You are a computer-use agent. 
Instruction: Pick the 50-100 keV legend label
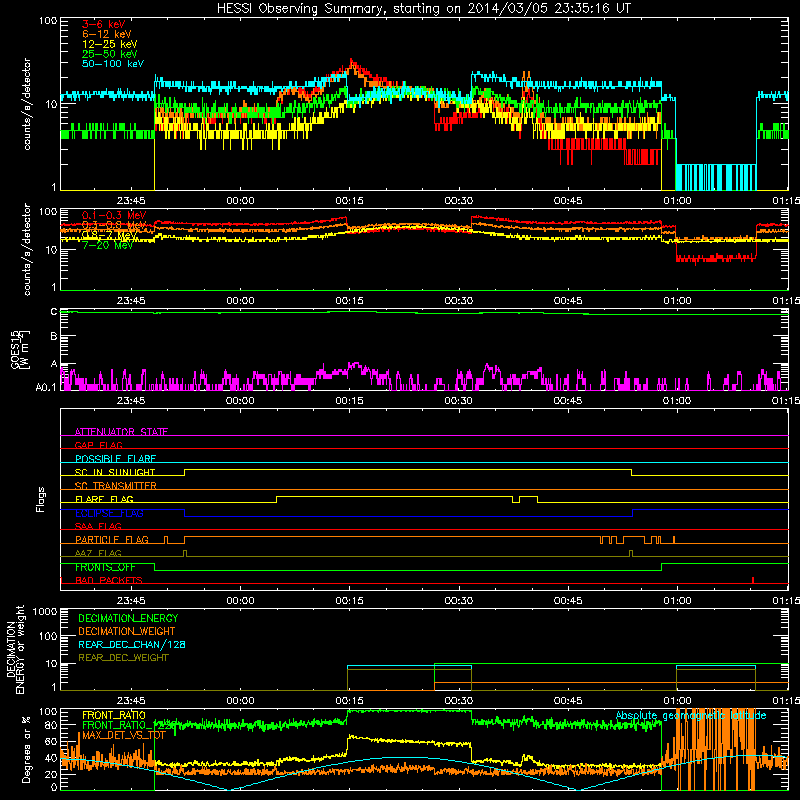pos(113,64)
